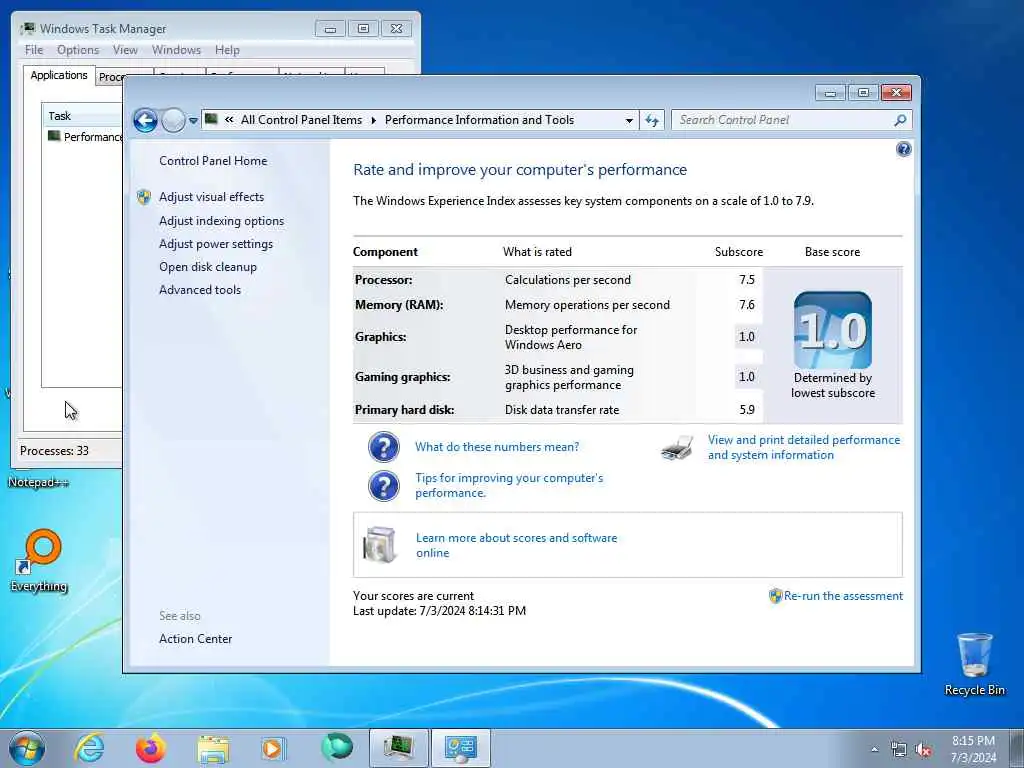Click the 1.0 base score badge

click(x=833, y=330)
